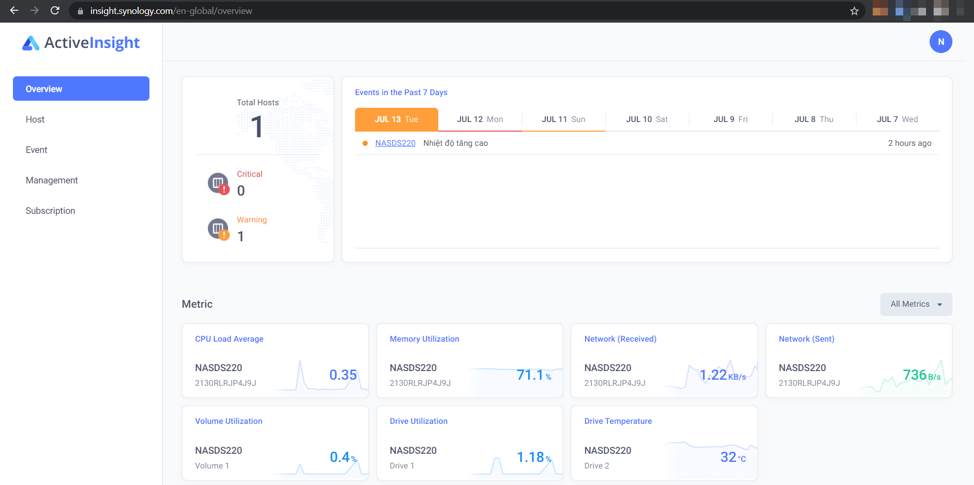View events for JUL 10 Sat
Viewport: 974px width, 485px height.
pos(647,119)
